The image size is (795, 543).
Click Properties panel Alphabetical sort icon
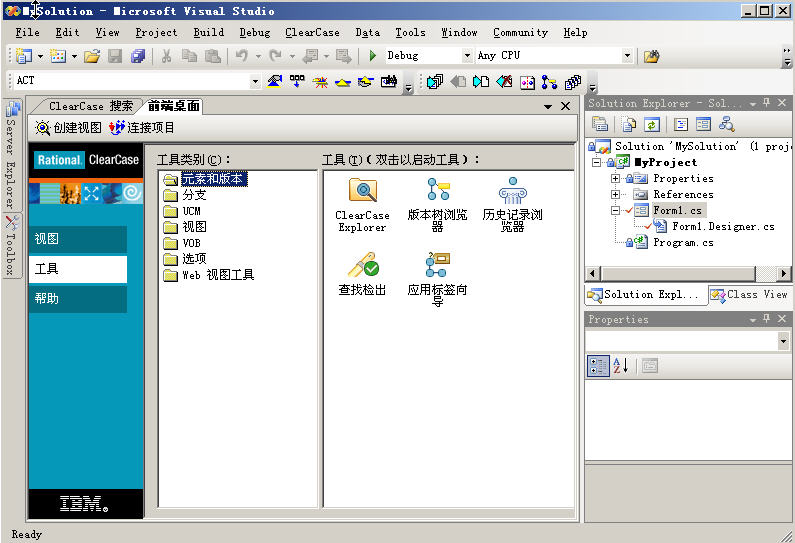tap(621, 366)
